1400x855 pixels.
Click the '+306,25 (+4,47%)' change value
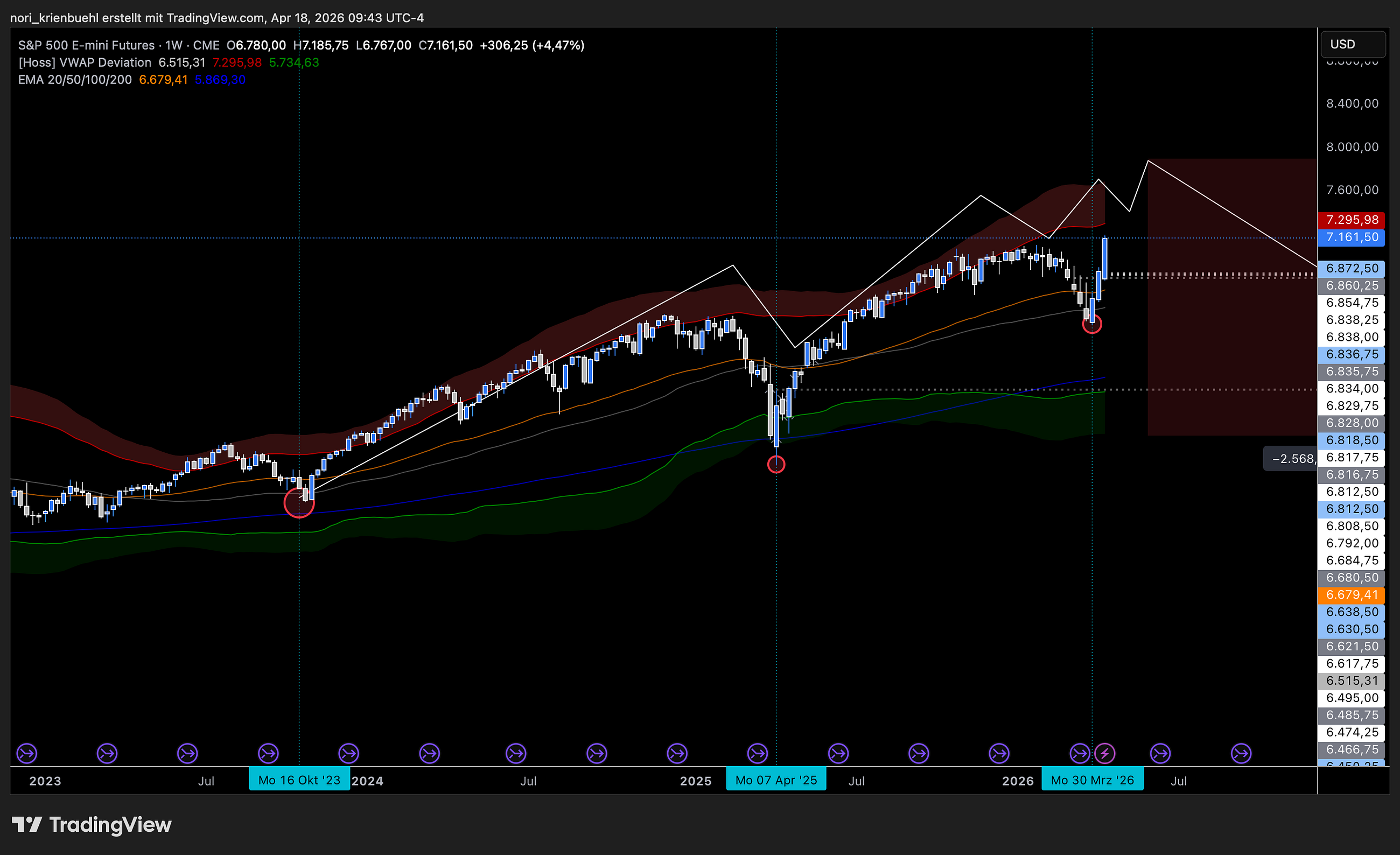point(532,45)
